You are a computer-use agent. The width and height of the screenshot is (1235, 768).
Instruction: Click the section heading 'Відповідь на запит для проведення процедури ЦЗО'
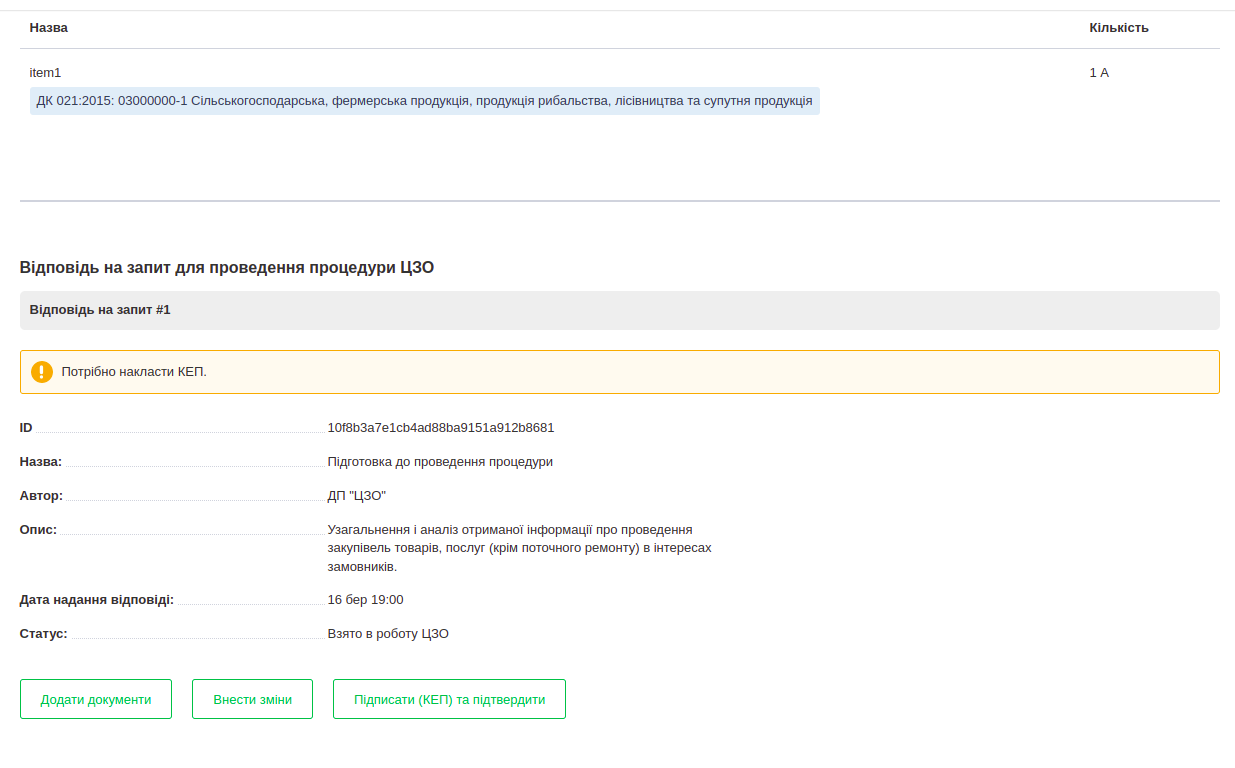pyautogui.click(x=227, y=267)
